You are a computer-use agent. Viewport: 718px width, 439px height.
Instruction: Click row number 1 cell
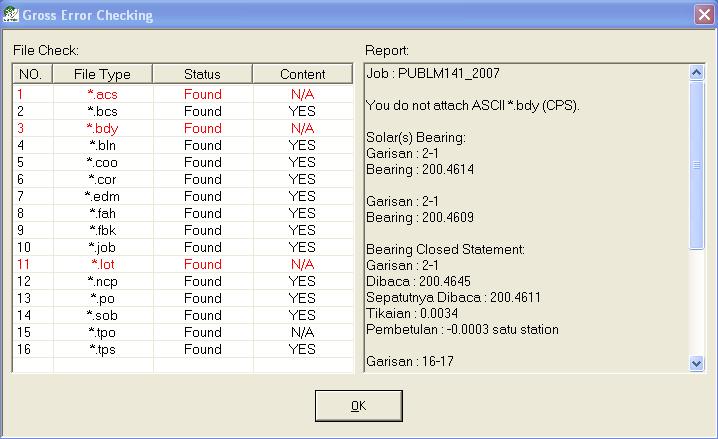(33, 94)
